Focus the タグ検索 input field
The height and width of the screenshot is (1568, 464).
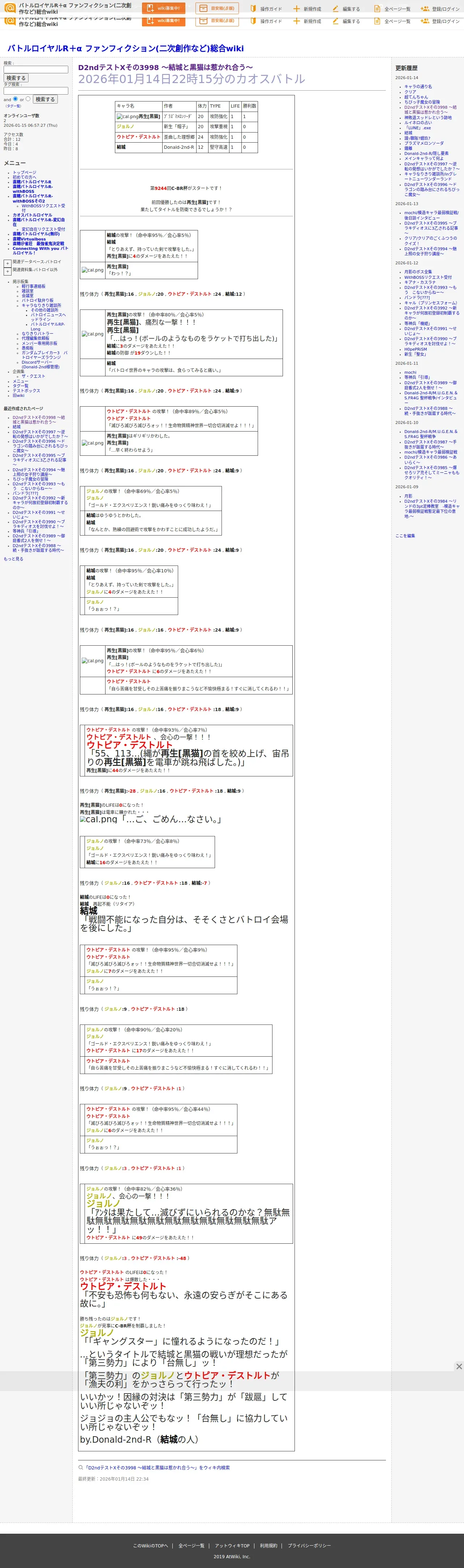point(36,91)
